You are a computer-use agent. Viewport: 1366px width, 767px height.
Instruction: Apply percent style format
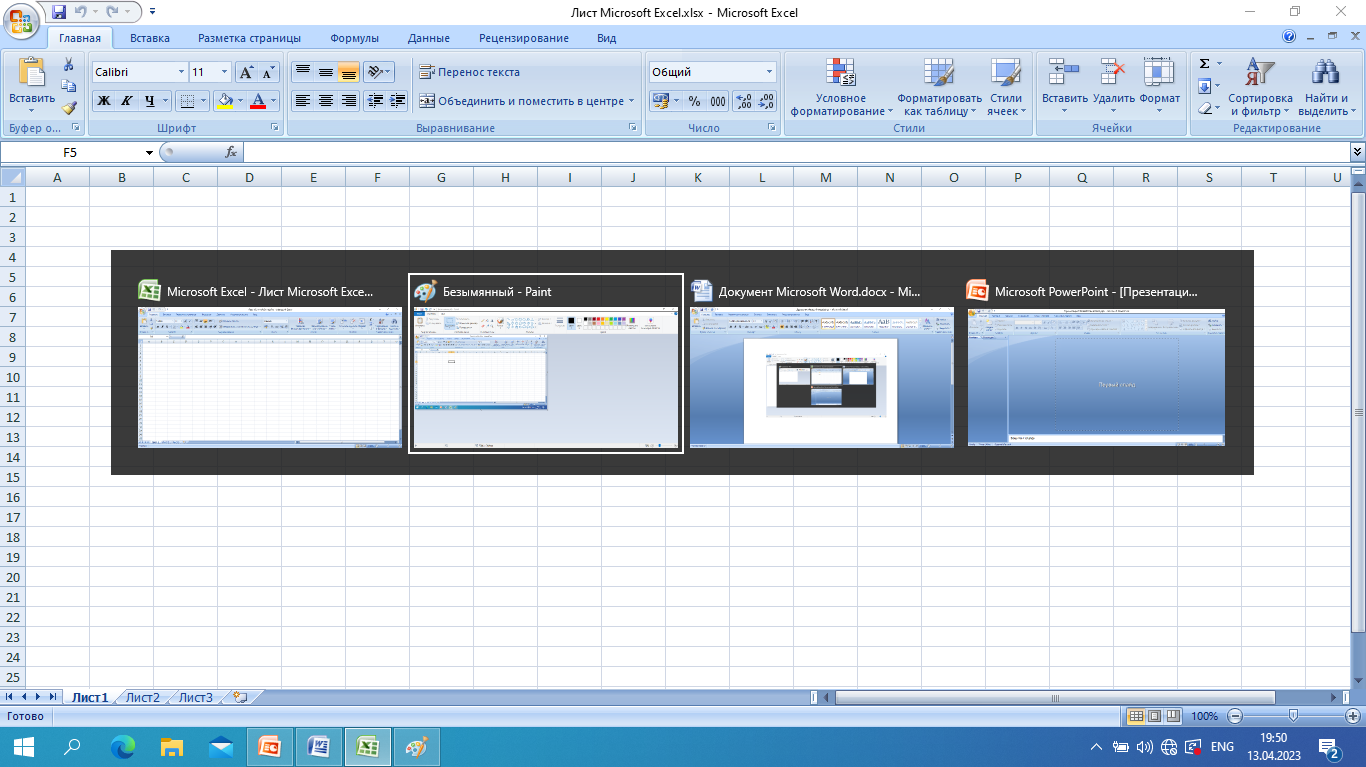tap(695, 101)
